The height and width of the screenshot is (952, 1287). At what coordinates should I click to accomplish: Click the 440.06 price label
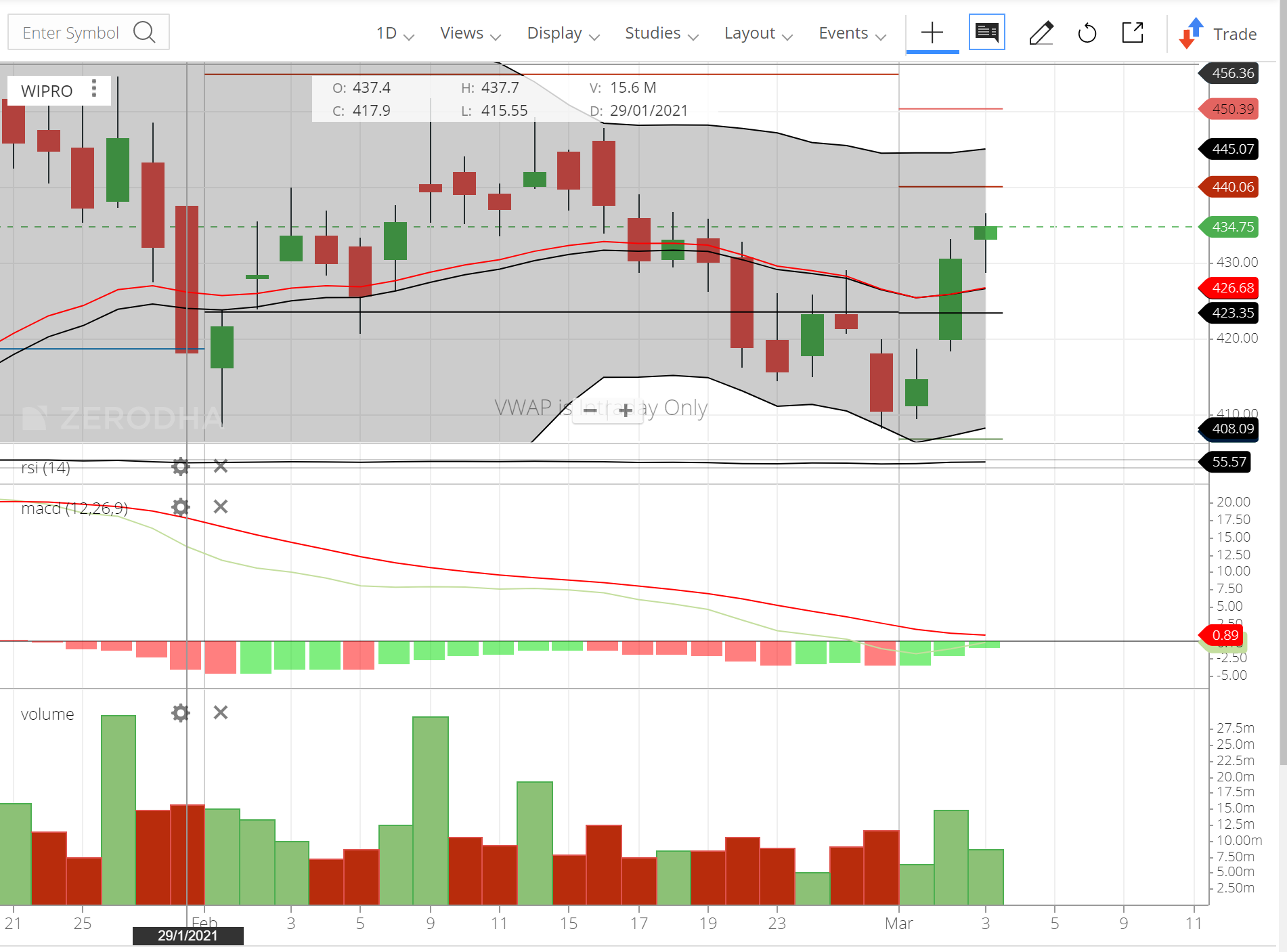pyautogui.click(x=1229, y=187)
